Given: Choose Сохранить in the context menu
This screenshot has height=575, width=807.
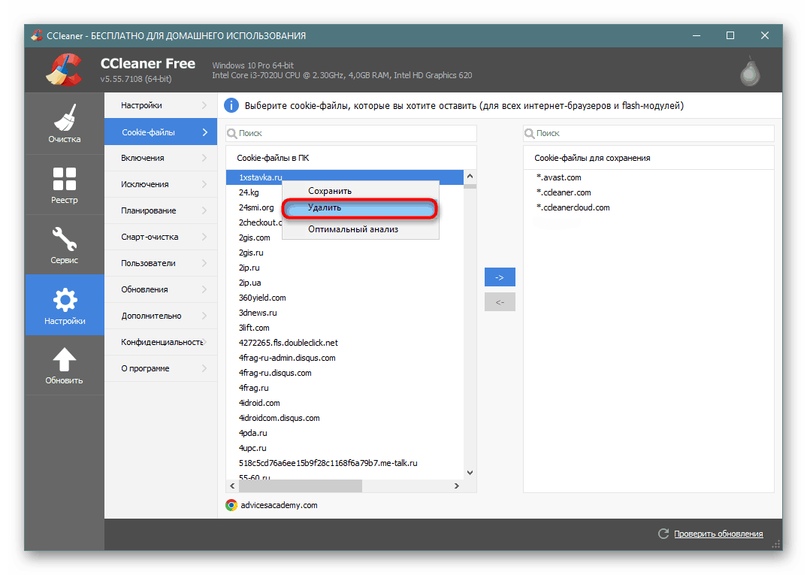Looking at the screenshot, I should [360, 190].
